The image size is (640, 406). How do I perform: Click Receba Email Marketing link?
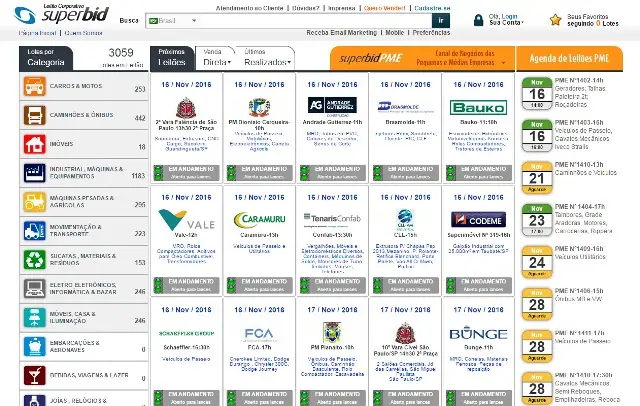(x=342, y=33)
